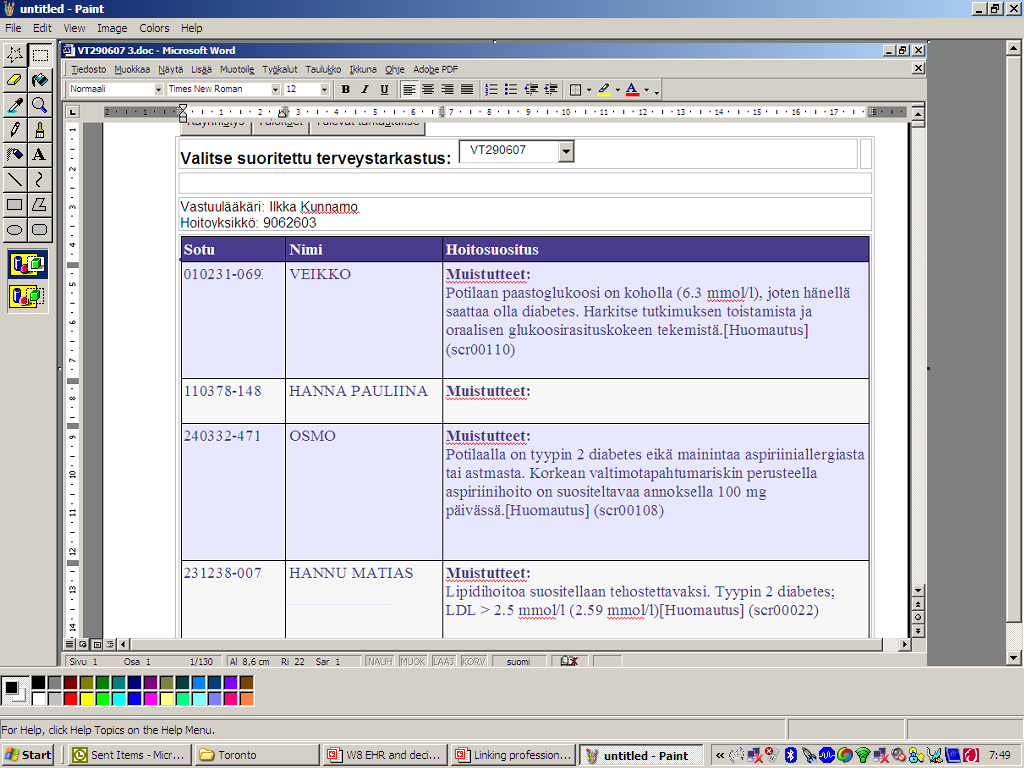The width and height of the screenshot is (1024, 768).
Task: Select the Text tool
Action: (40, 154)
